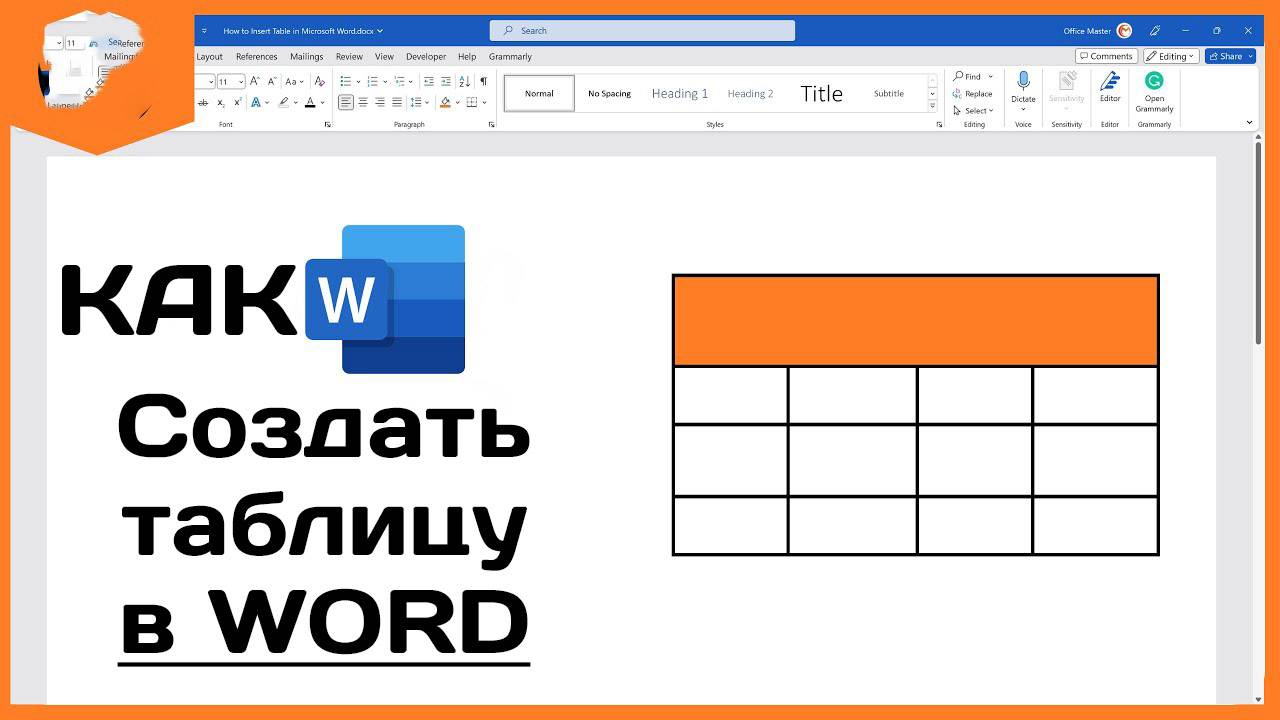Toggle strikethrough formatting

coord(203,102)
